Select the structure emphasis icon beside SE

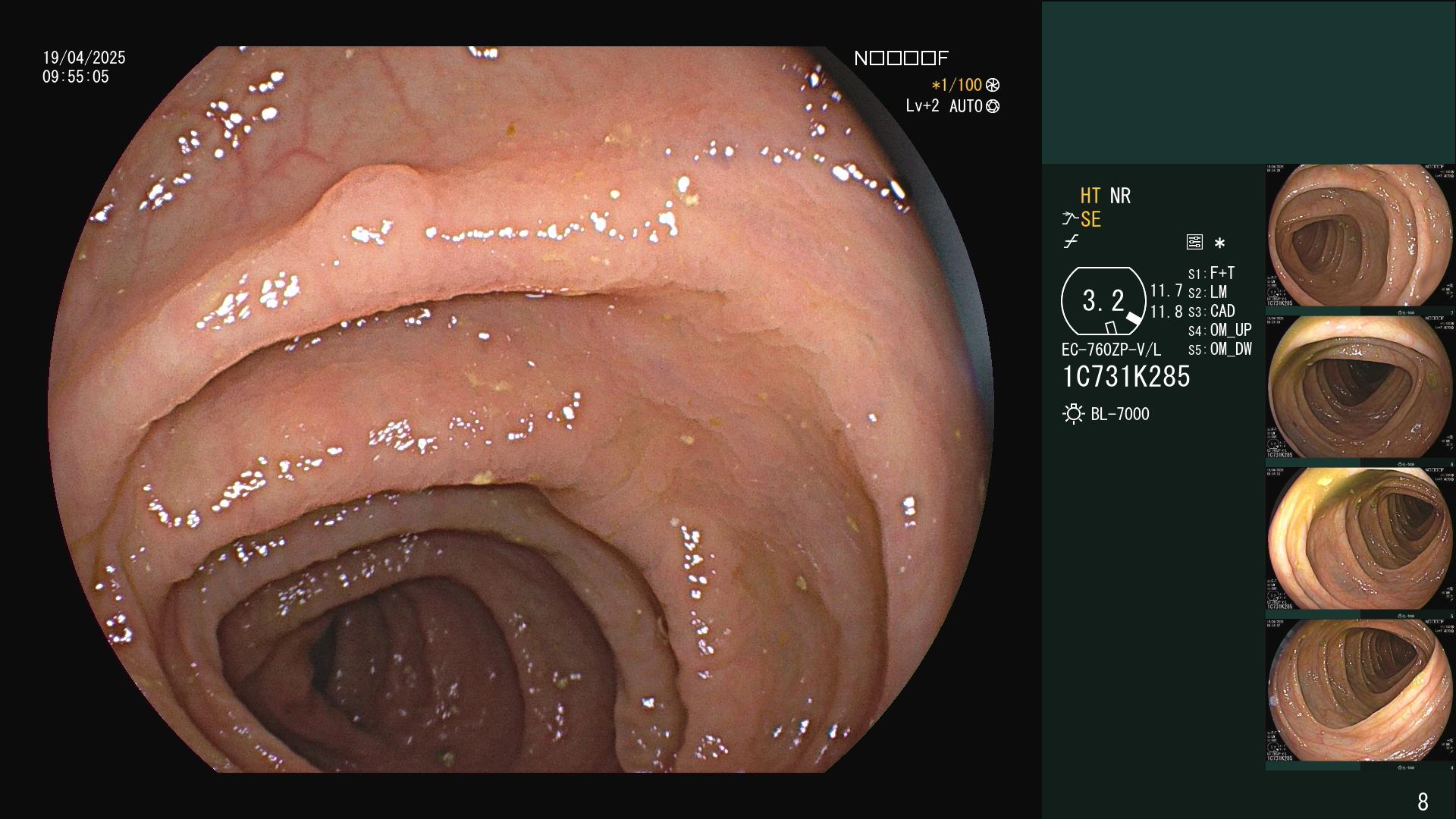(1069, 220)
